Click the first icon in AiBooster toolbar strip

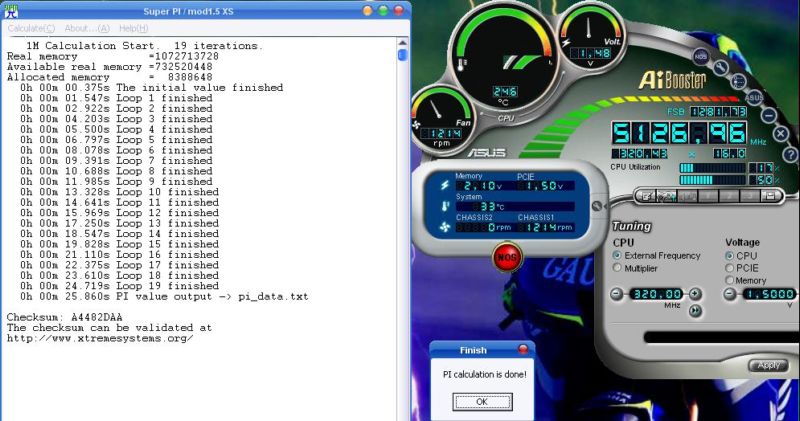[x=647, y=196]
